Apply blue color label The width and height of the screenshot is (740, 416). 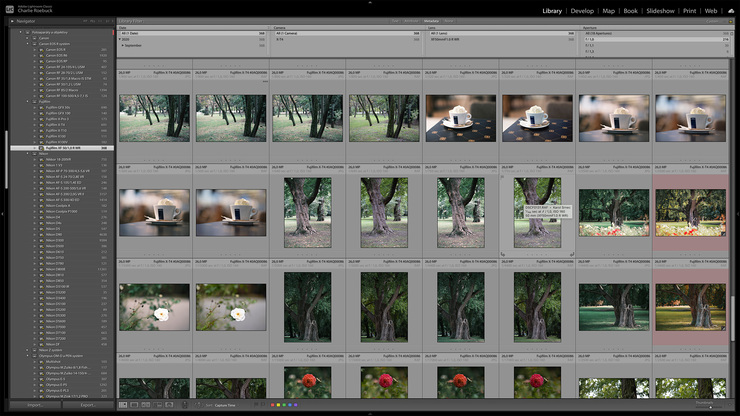289,405
